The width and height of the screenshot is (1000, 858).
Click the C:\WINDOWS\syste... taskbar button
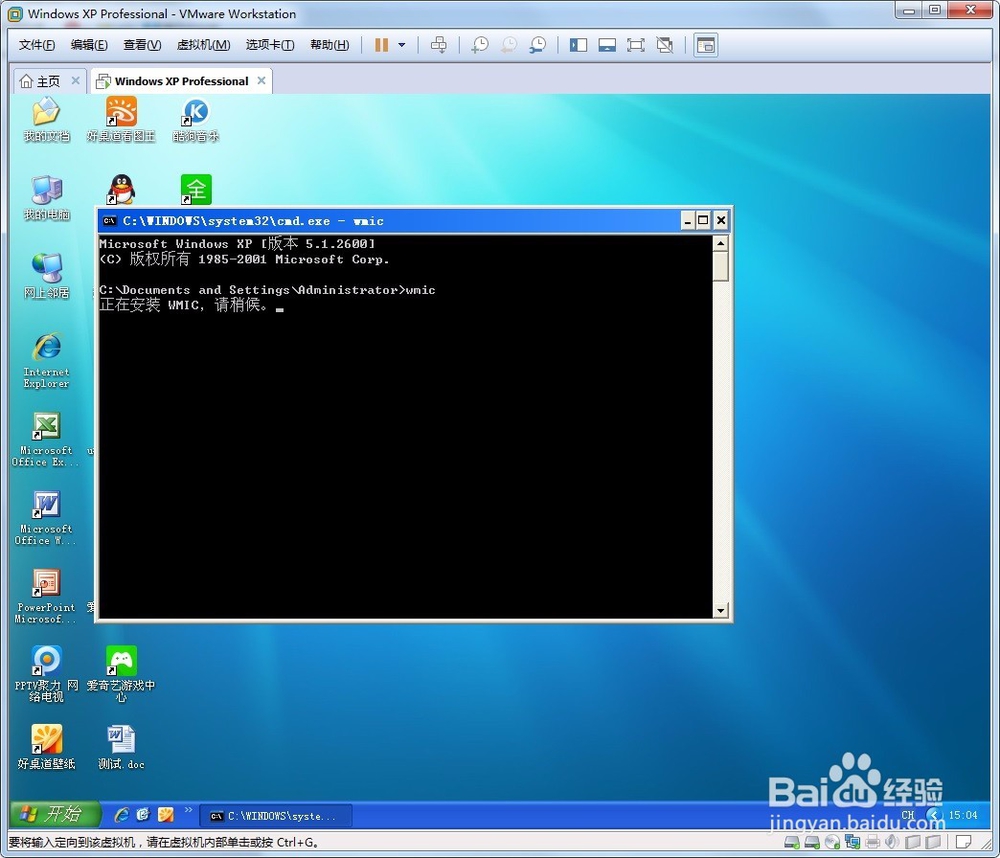(x=276, y=816)
